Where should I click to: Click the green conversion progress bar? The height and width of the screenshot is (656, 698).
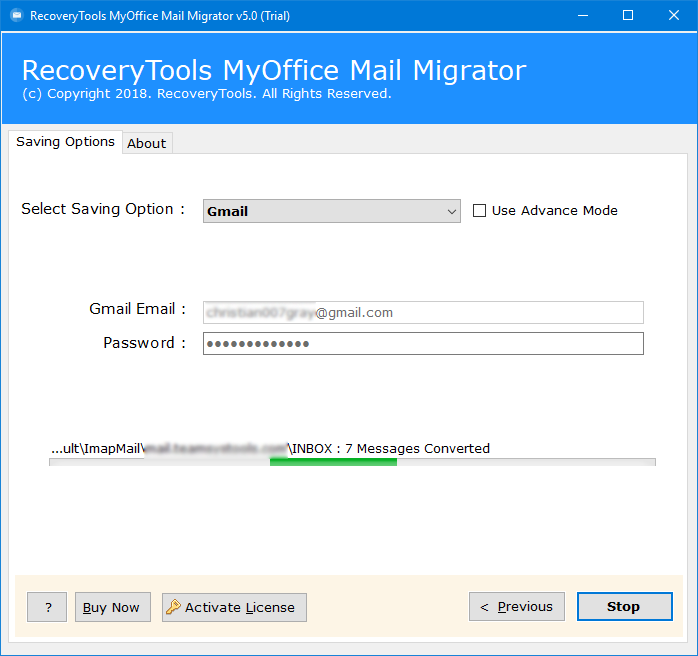333,462
